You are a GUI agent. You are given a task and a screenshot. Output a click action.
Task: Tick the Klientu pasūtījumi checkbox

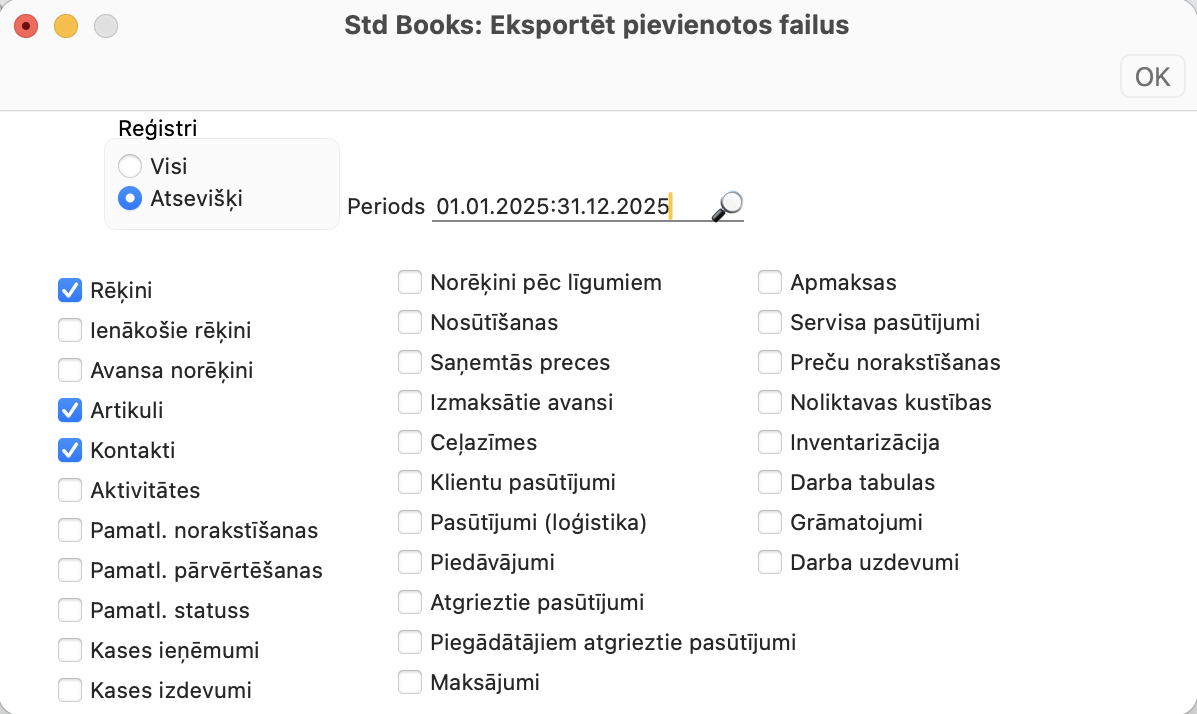[410, 482]
